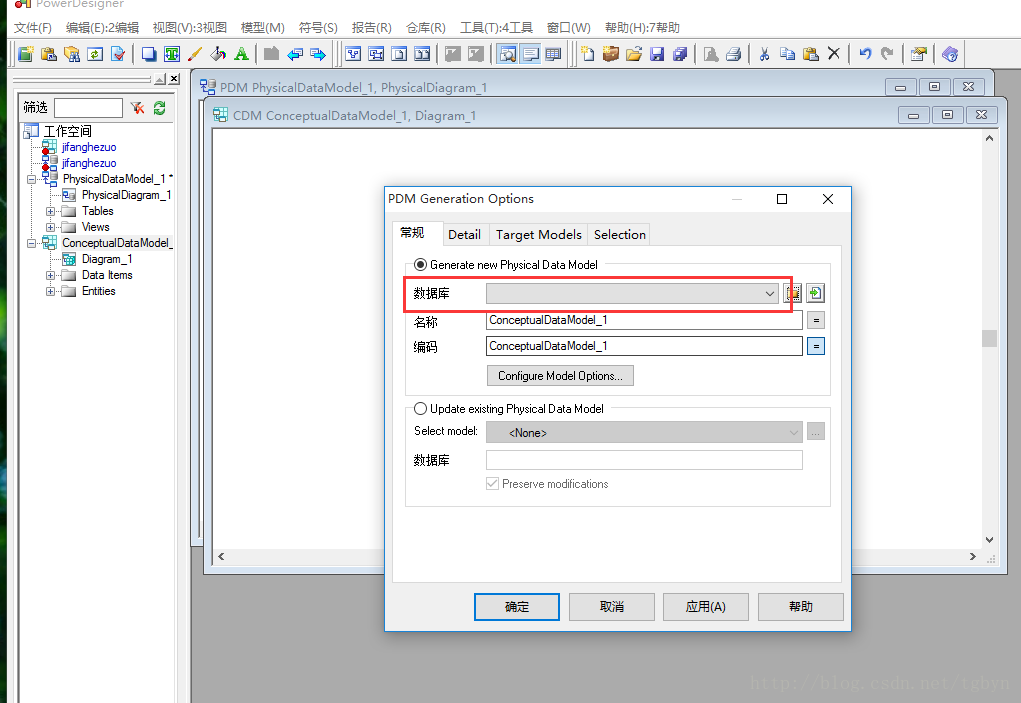1021x703 pixels.
Task: Click the CDM window horizontal scrollbar left arrow
Action: [x=221, y=557]
